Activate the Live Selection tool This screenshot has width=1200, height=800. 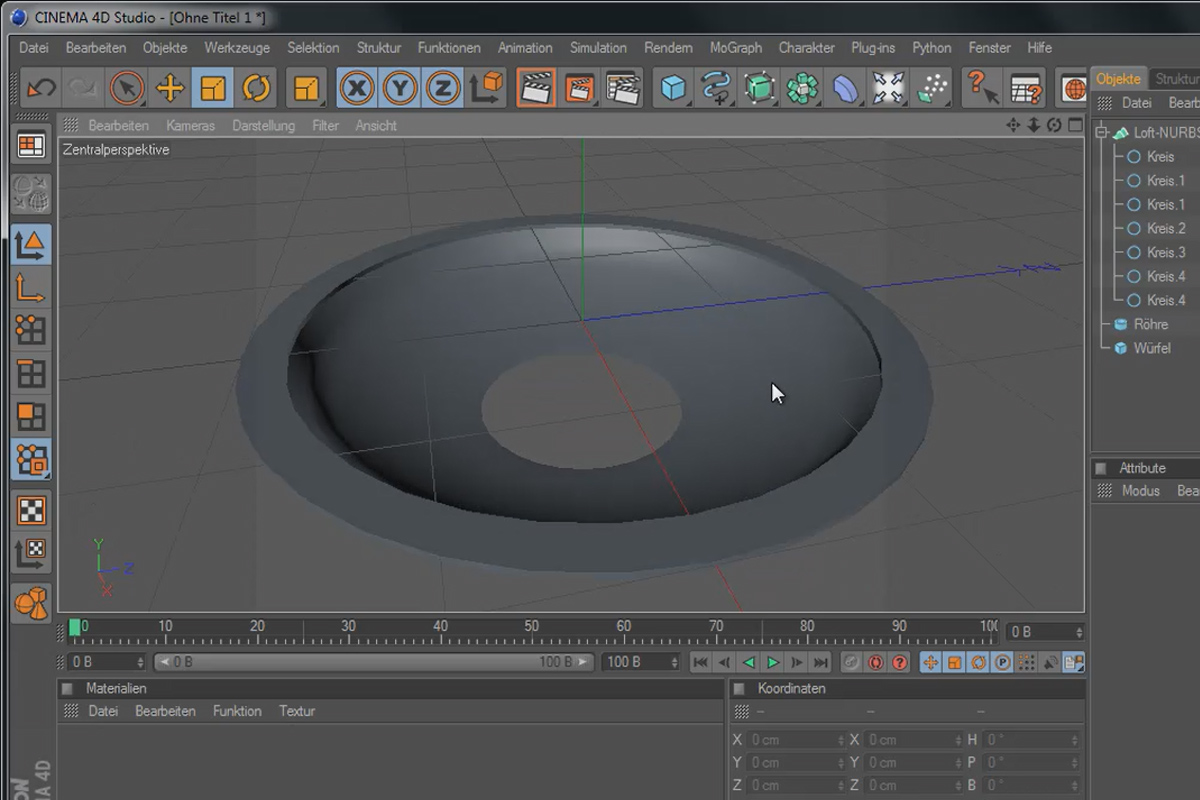[127, 89]
